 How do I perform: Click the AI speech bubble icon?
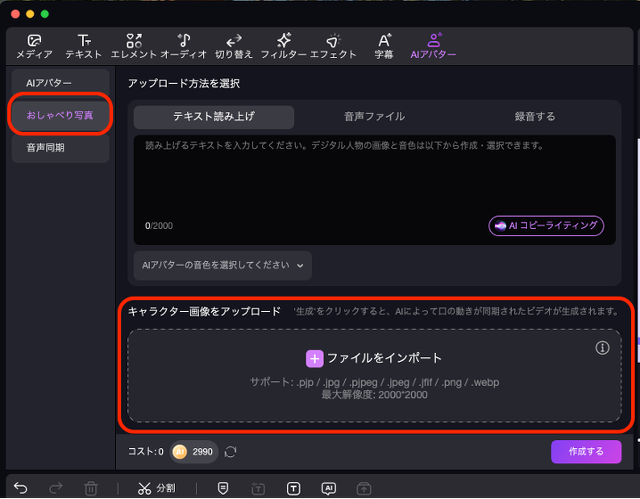[x=329, y=488]
